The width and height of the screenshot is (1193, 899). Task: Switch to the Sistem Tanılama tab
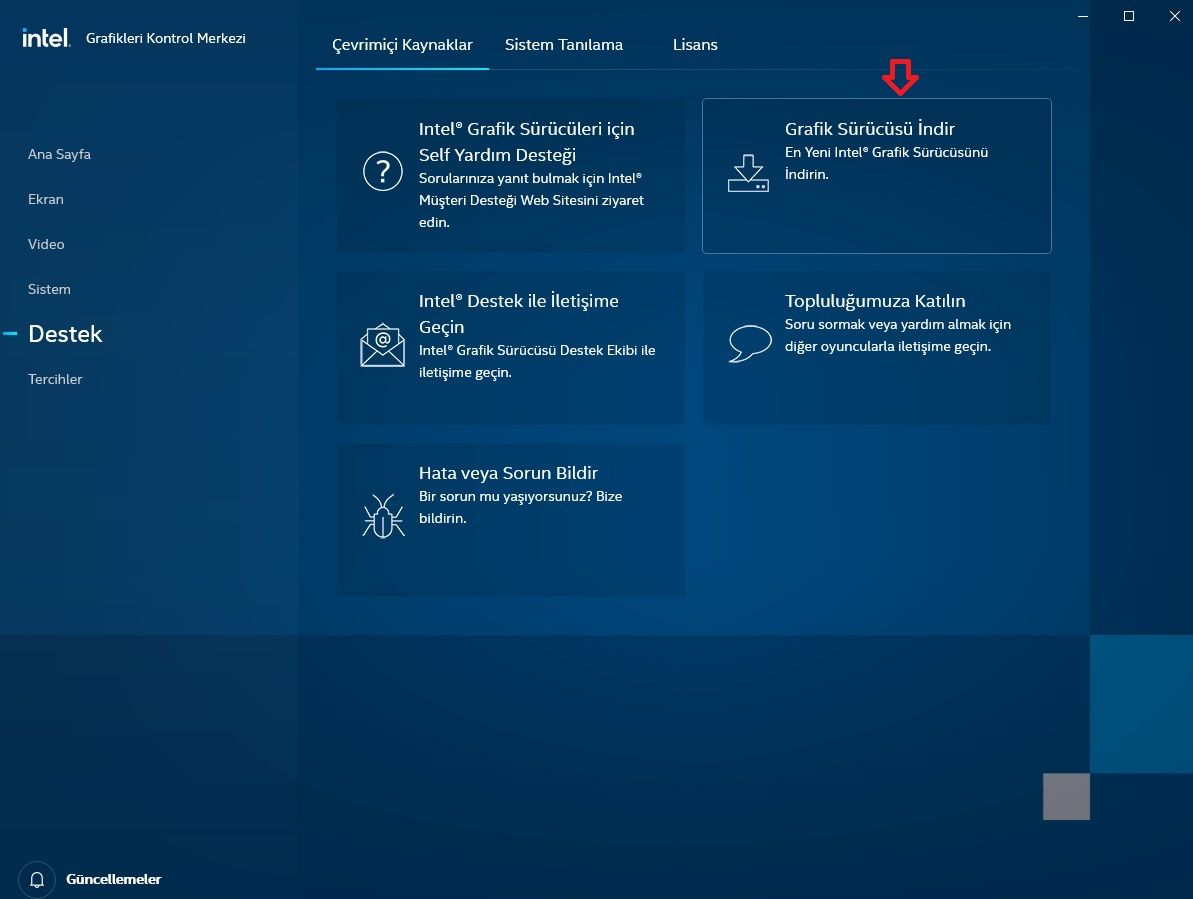click(x=564, y=45)
